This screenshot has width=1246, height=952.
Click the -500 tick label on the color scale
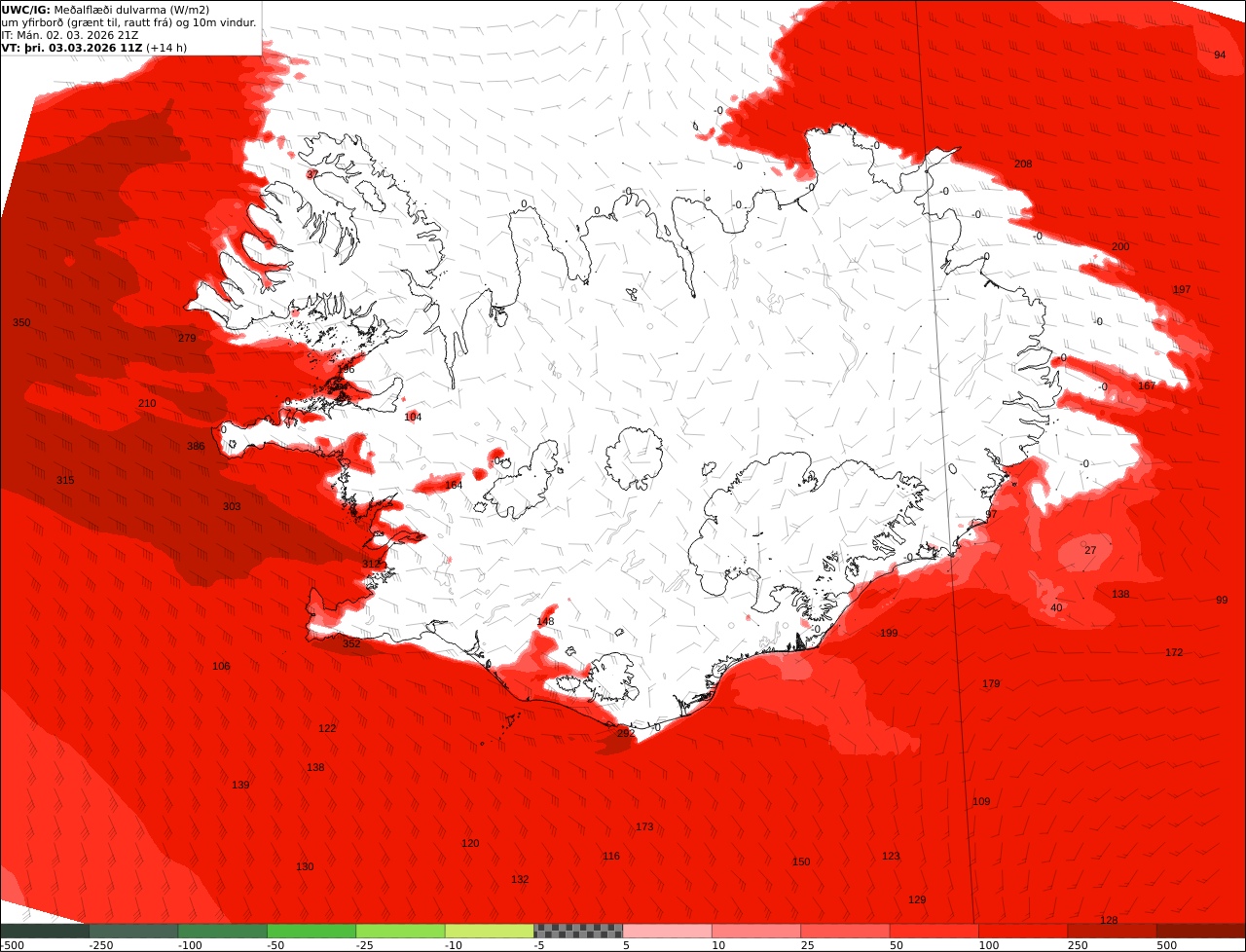pyautogui.click(x=12, y=945)
